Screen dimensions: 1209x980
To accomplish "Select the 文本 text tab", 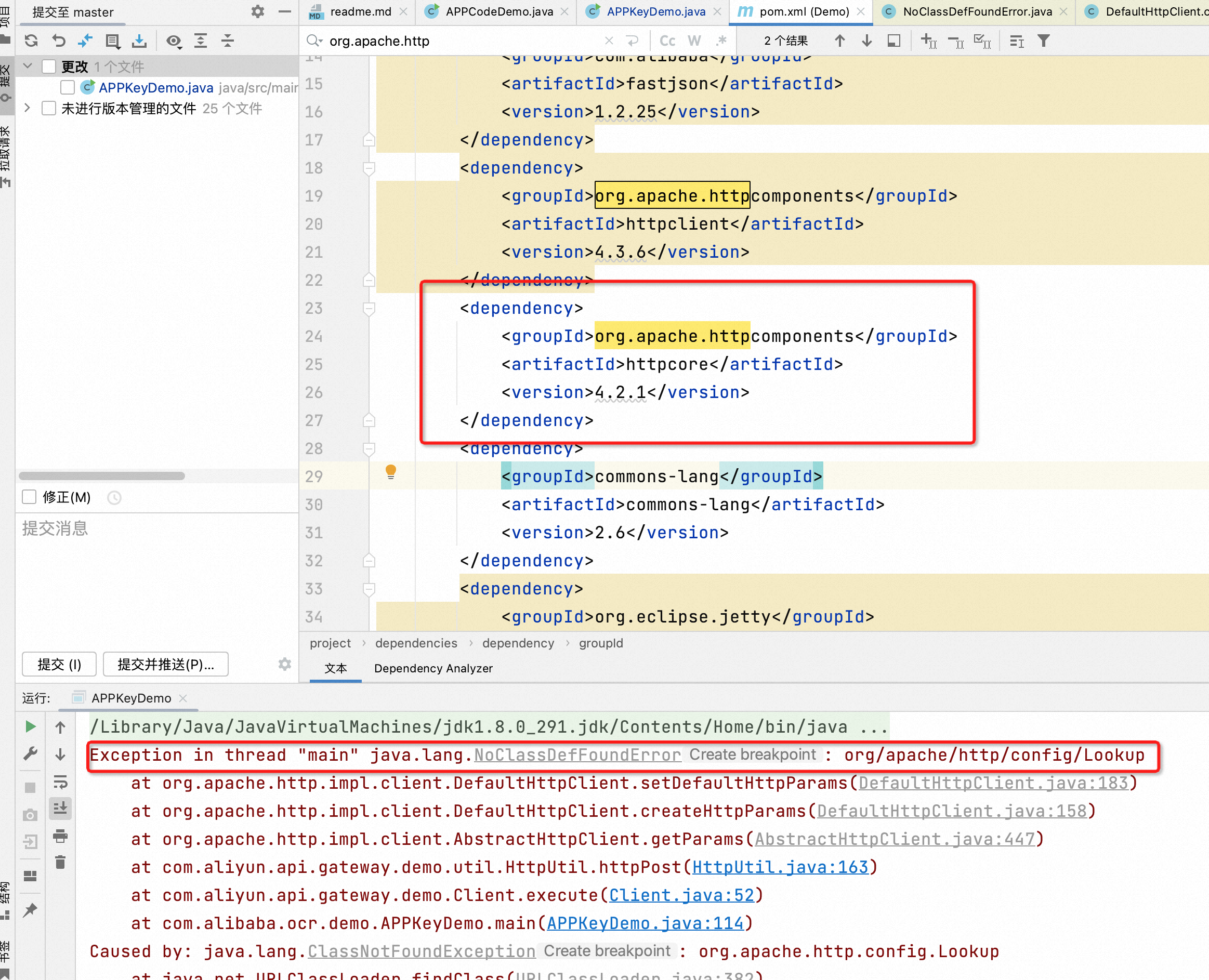I will (x=335, y=668).
